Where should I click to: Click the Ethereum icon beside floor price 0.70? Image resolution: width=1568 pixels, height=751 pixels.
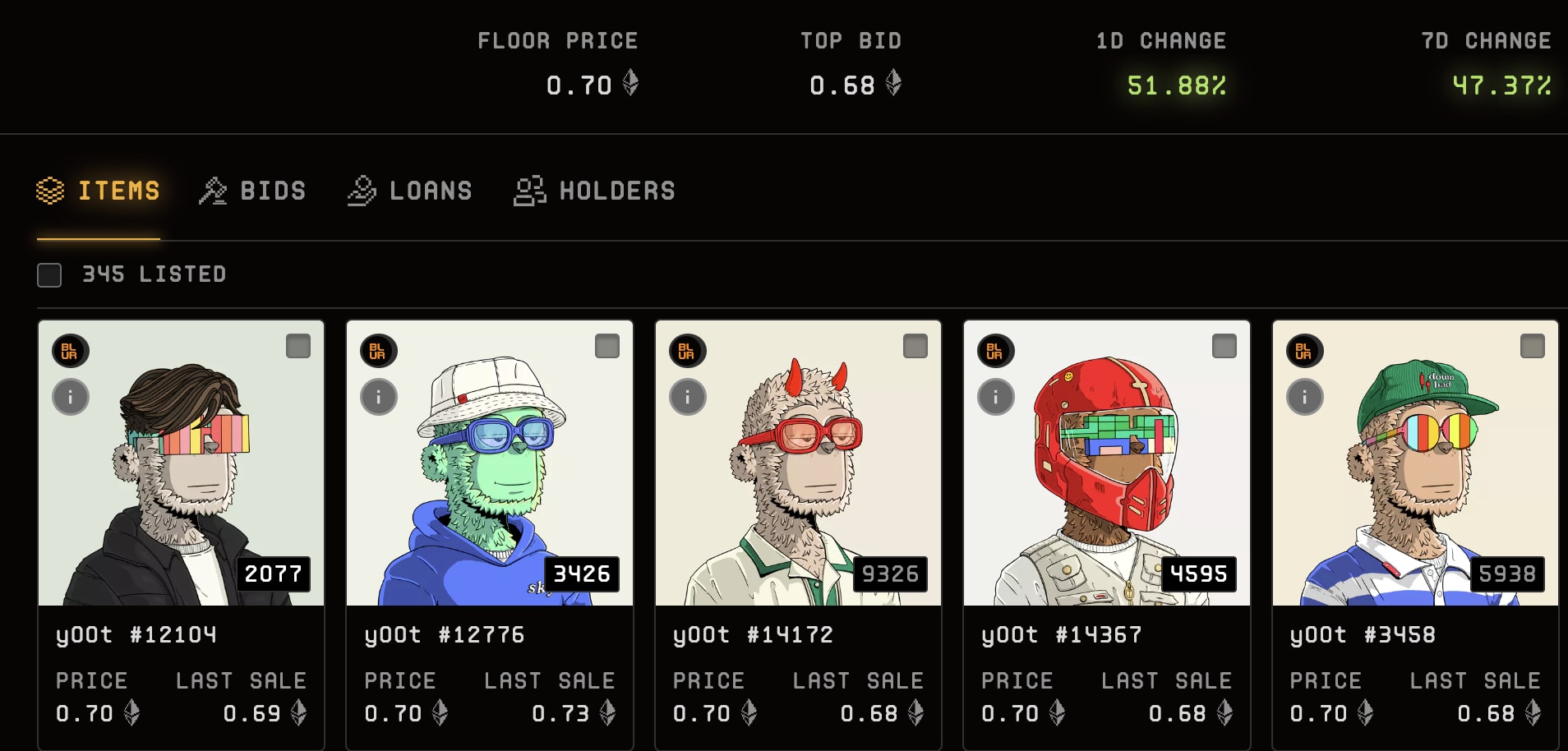click(630, 83)
